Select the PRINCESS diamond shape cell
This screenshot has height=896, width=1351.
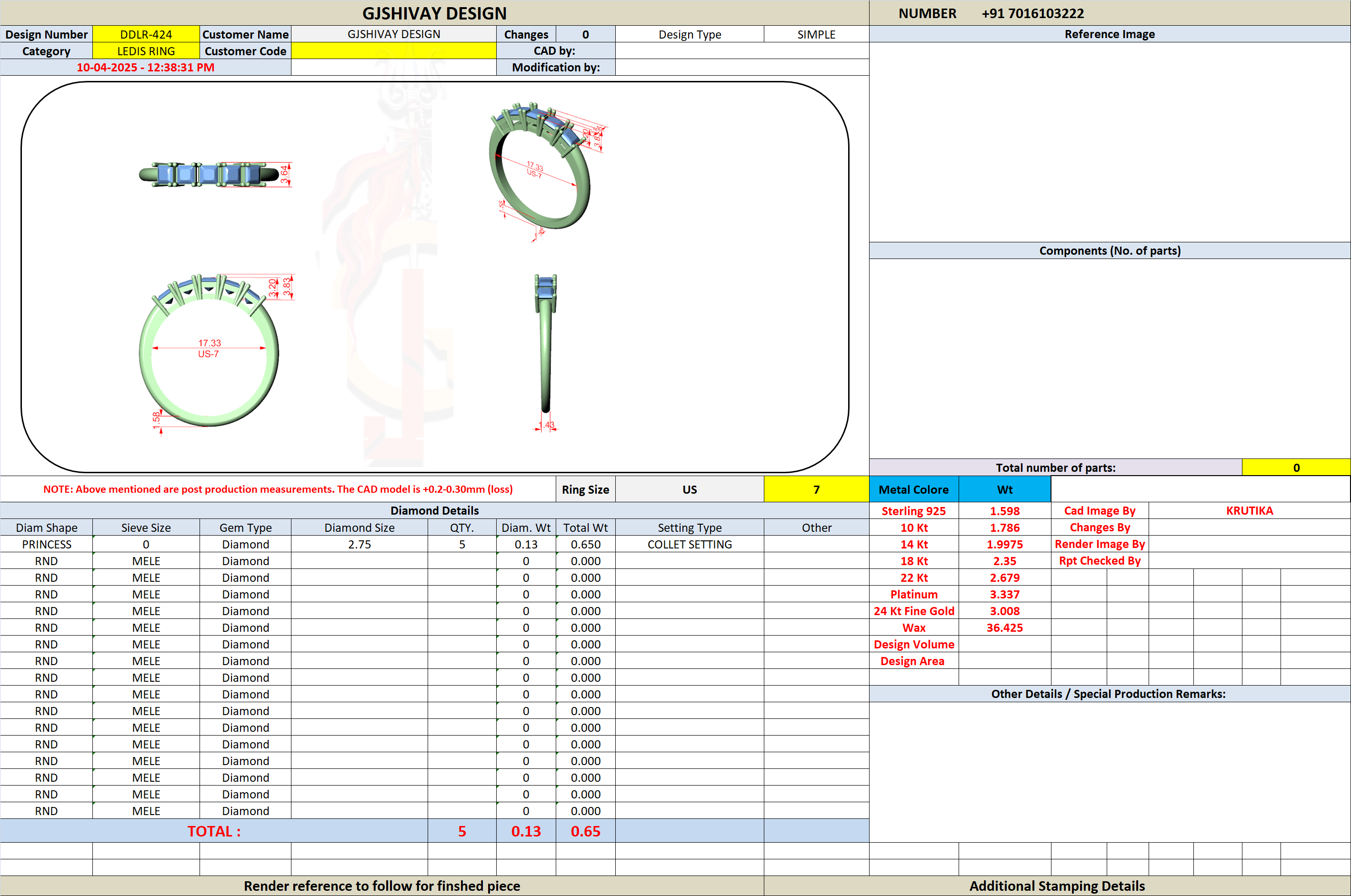point(47,544)
